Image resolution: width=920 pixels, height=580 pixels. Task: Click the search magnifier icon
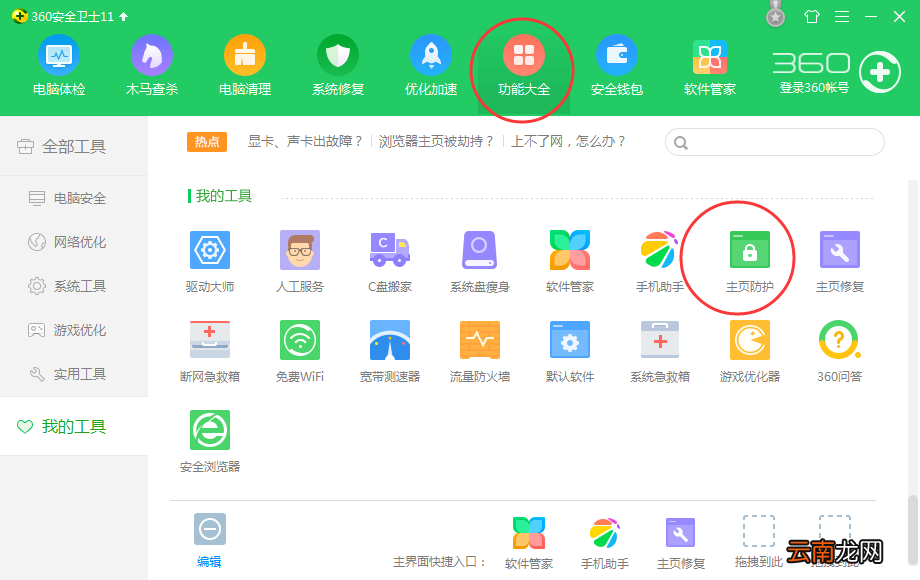tap(681, 143)
